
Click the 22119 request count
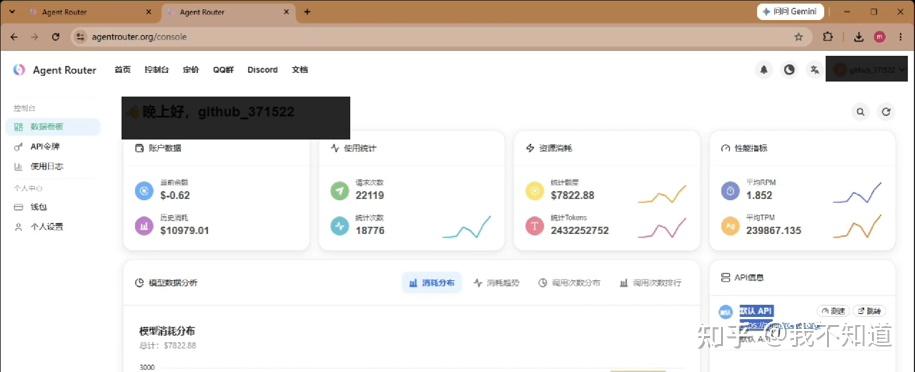point(370,196)
